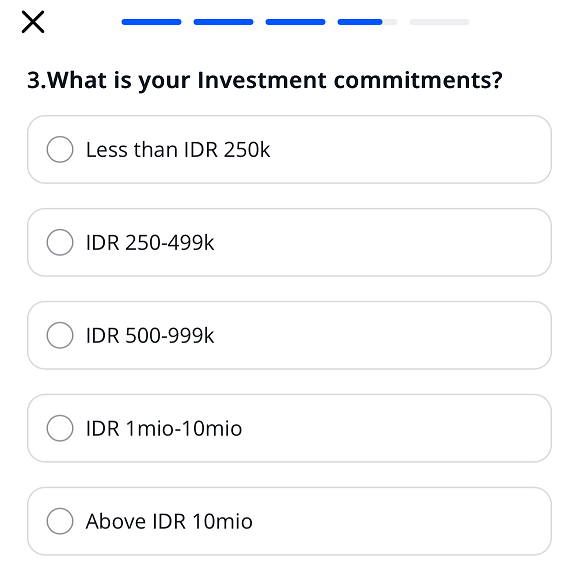564x574 pixels.
Task: Click the first blue progress step bar
Action: (152, 22)
